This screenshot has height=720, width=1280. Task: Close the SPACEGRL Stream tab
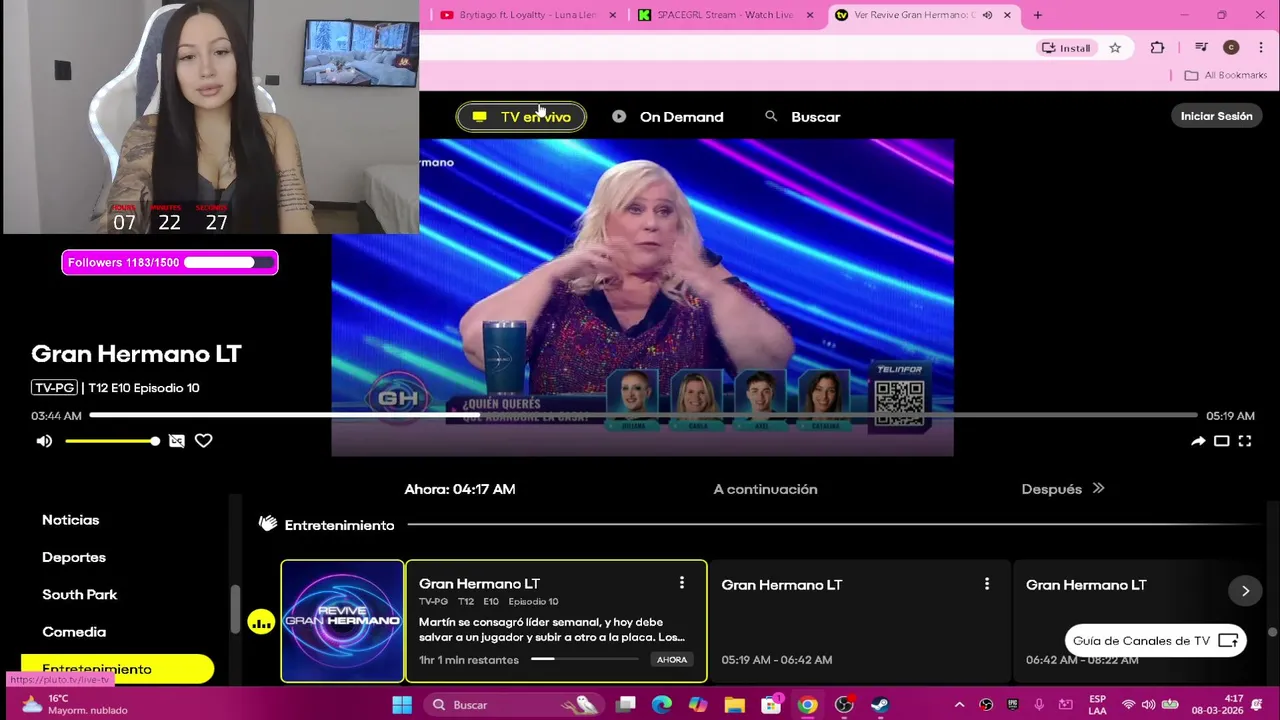coord(810,15)
